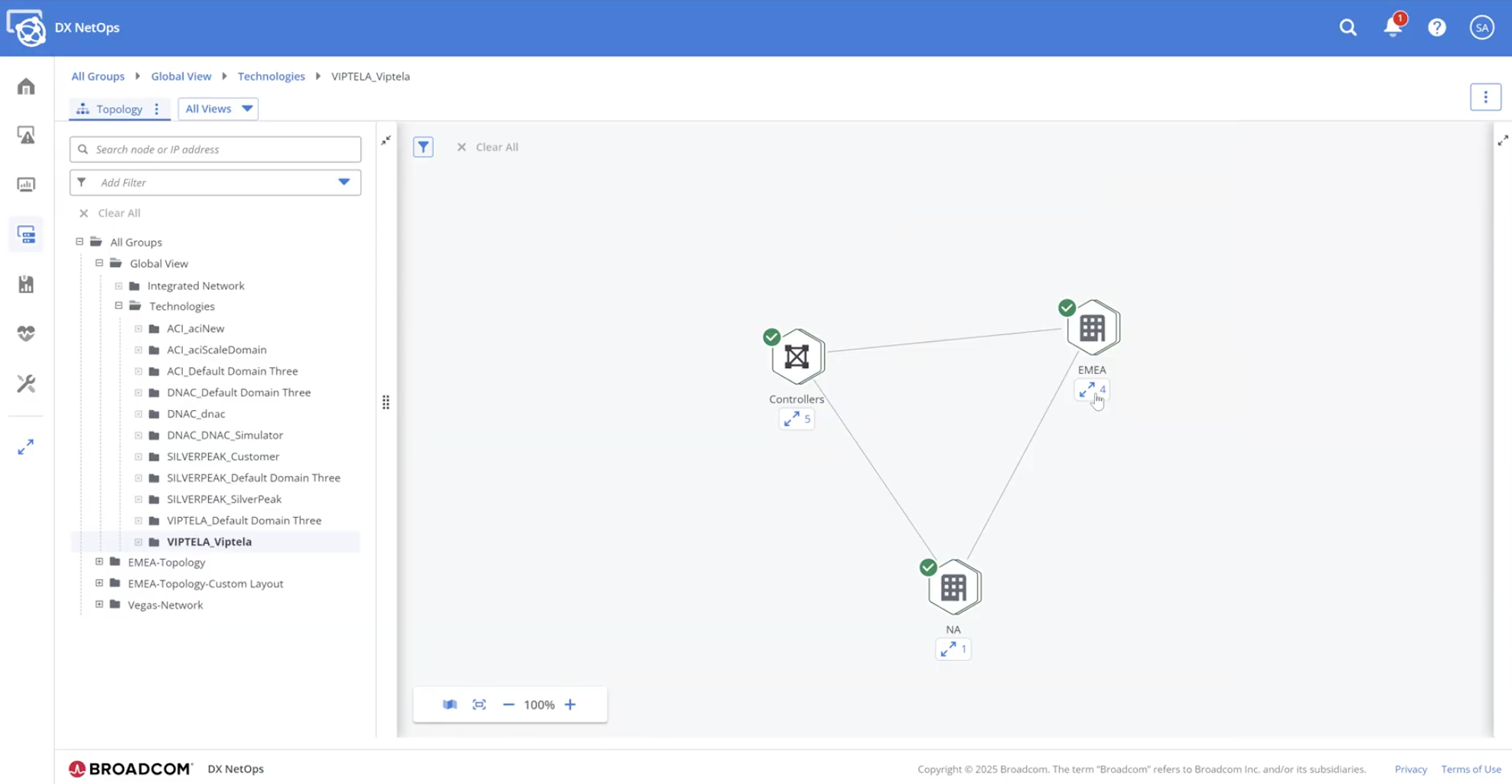Image resolution: width=1512 pixels, height=784 pixels.
Task: Open the Add Filter dropdown arrow
Action: (344, 182)
